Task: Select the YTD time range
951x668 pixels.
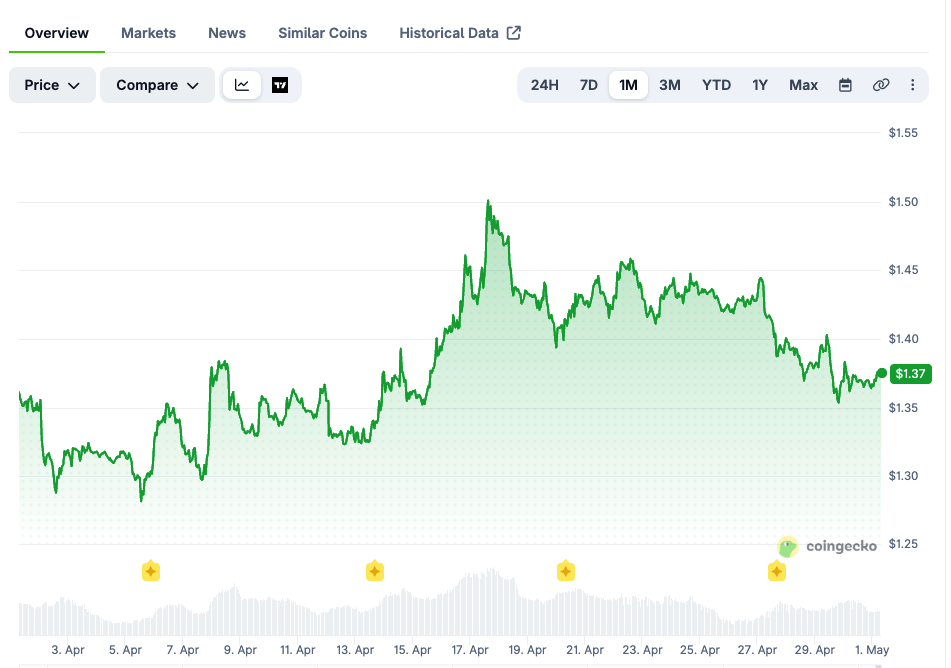Action: click(x=716, y=85)
